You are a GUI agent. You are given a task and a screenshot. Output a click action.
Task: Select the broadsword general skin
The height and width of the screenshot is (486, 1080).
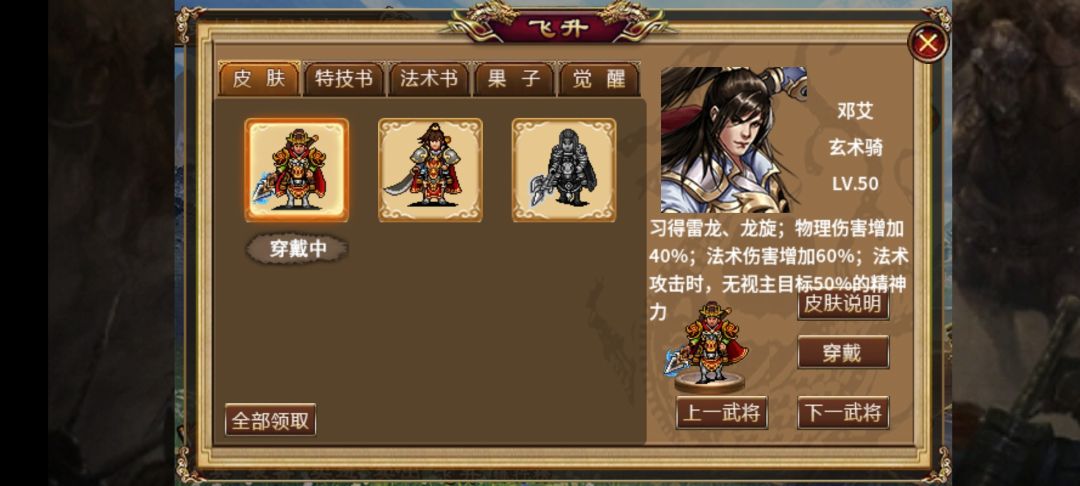click(430, 170)
